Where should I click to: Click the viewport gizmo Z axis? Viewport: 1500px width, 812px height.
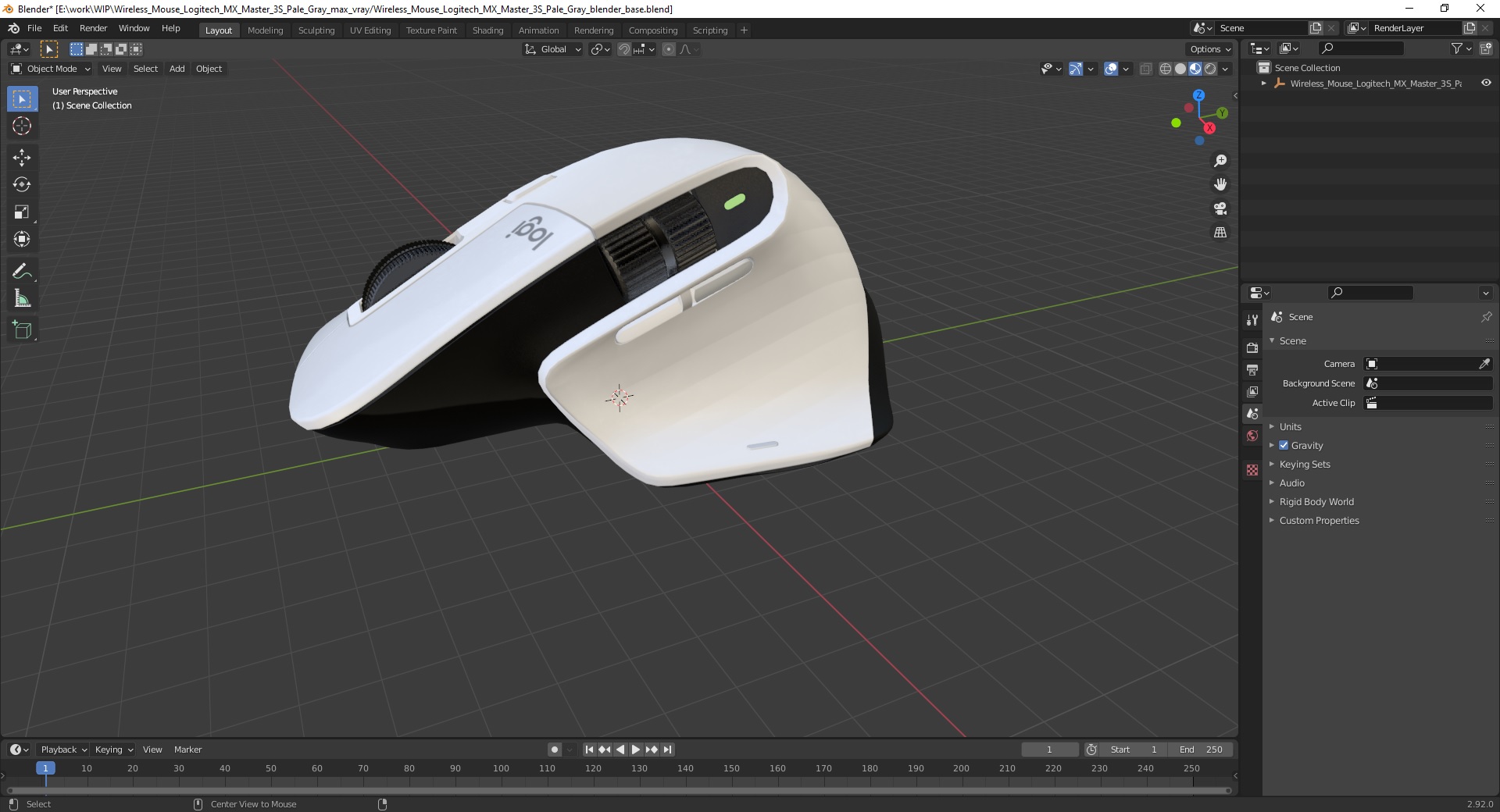pos(1198,95)
